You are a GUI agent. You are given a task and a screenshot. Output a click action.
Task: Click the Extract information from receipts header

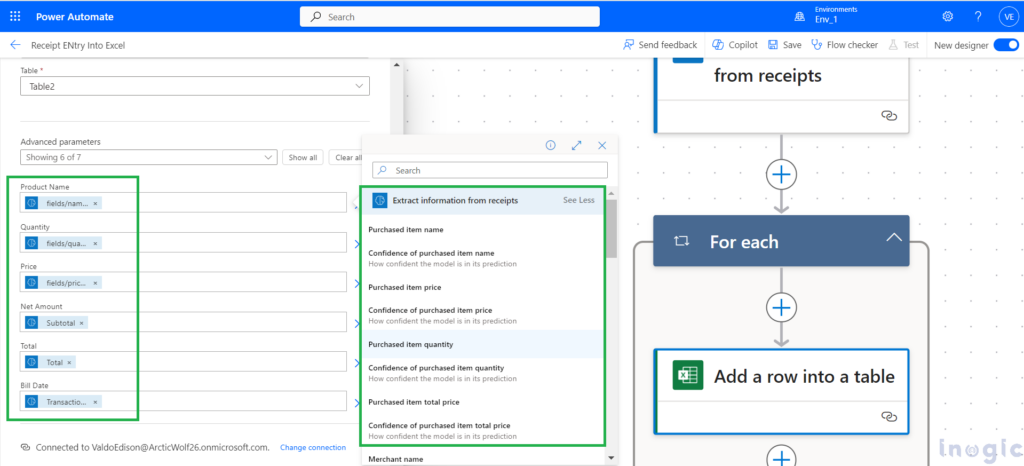[x=483, y=200]
